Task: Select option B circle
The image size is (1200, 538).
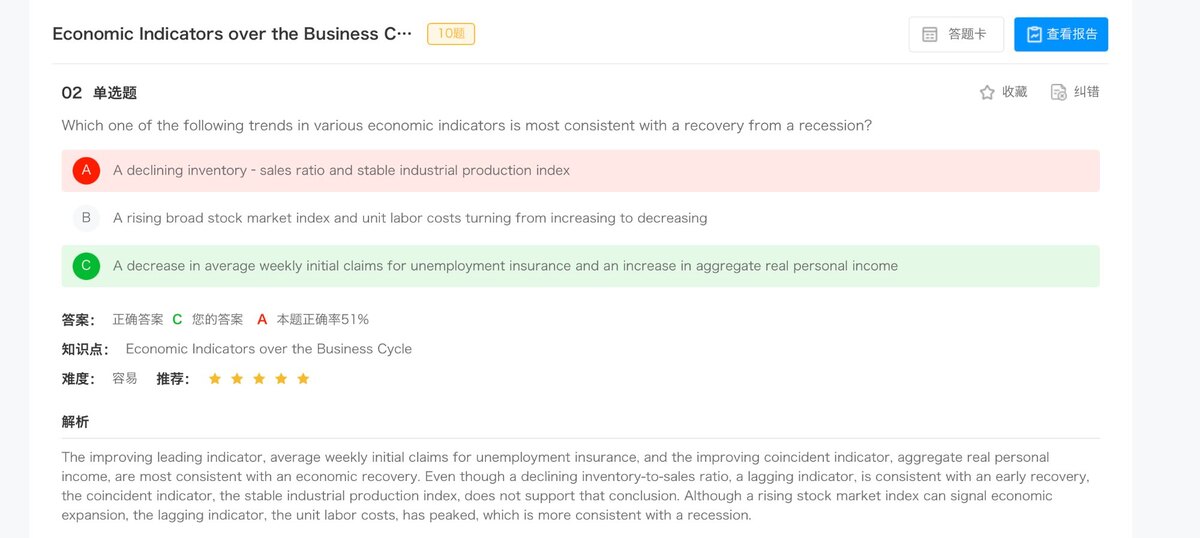Action: click(x=86, y=218)
